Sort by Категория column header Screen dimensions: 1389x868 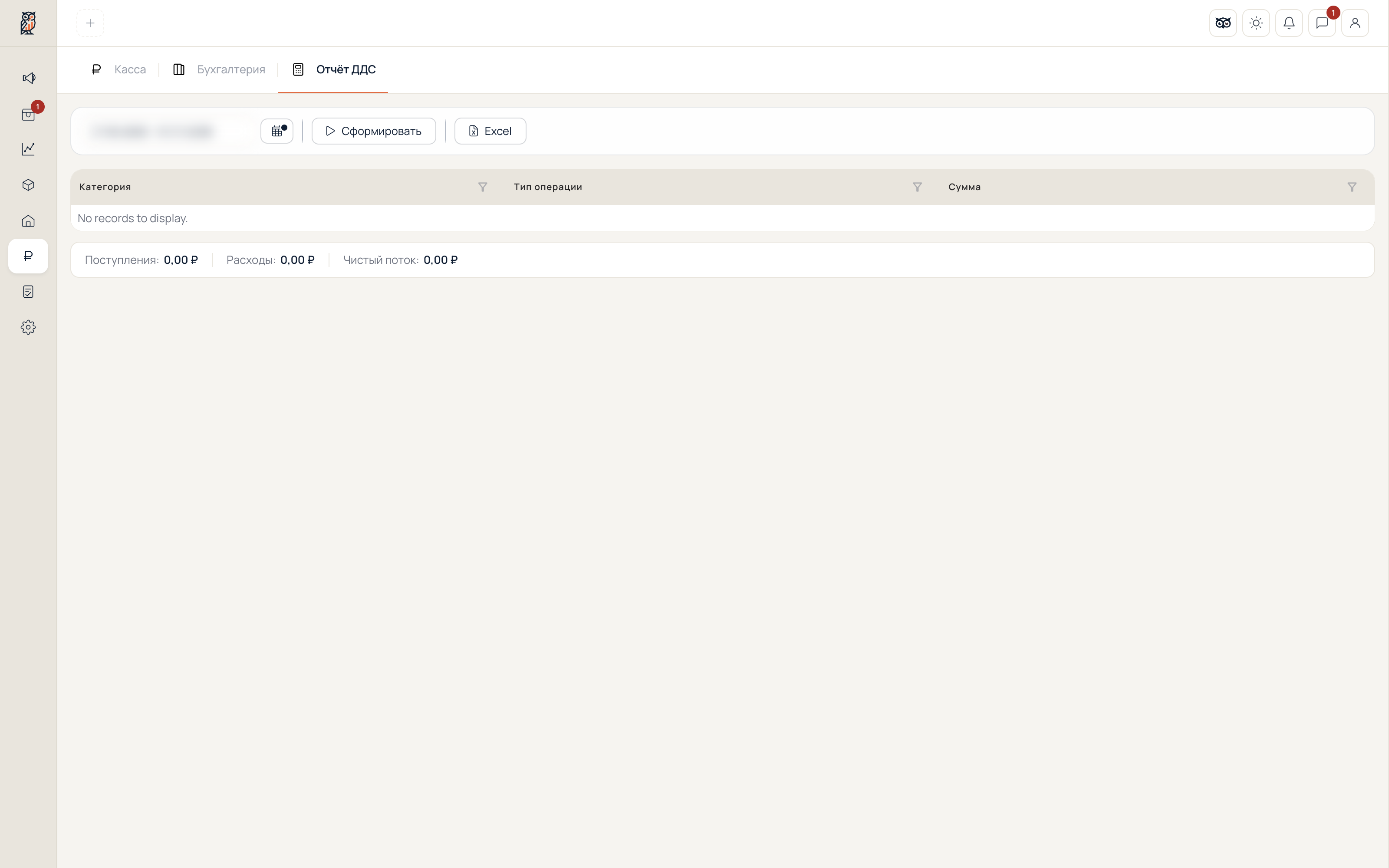pos(105,187)
